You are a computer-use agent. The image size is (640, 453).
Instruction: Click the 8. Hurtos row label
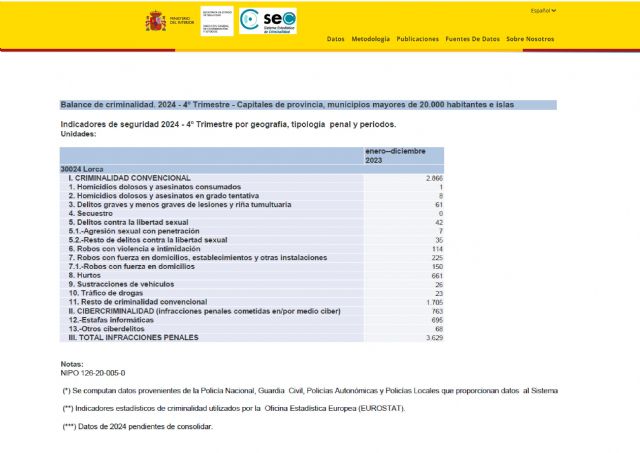point(85,276)
